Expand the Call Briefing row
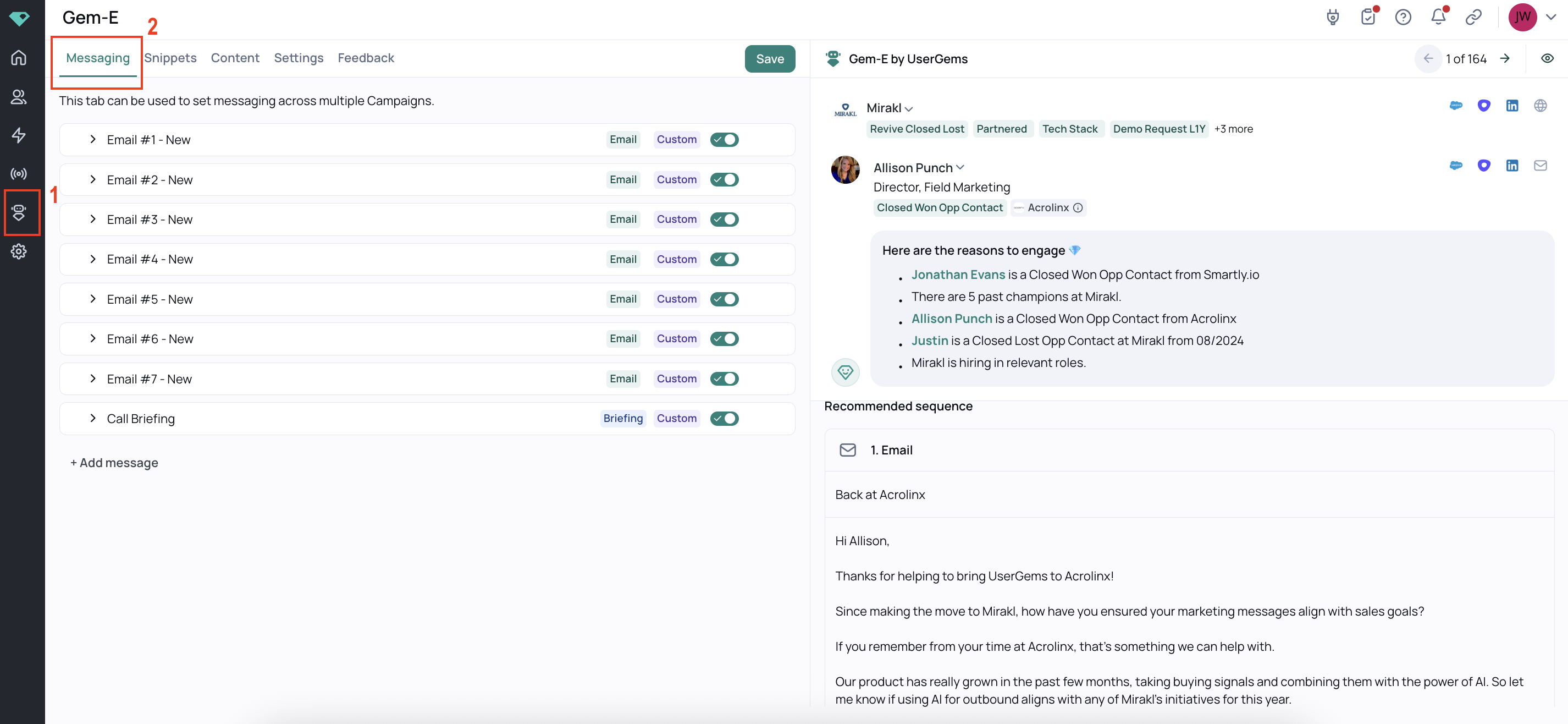This screenshot has width=1568, height=724. pos(92,418)
